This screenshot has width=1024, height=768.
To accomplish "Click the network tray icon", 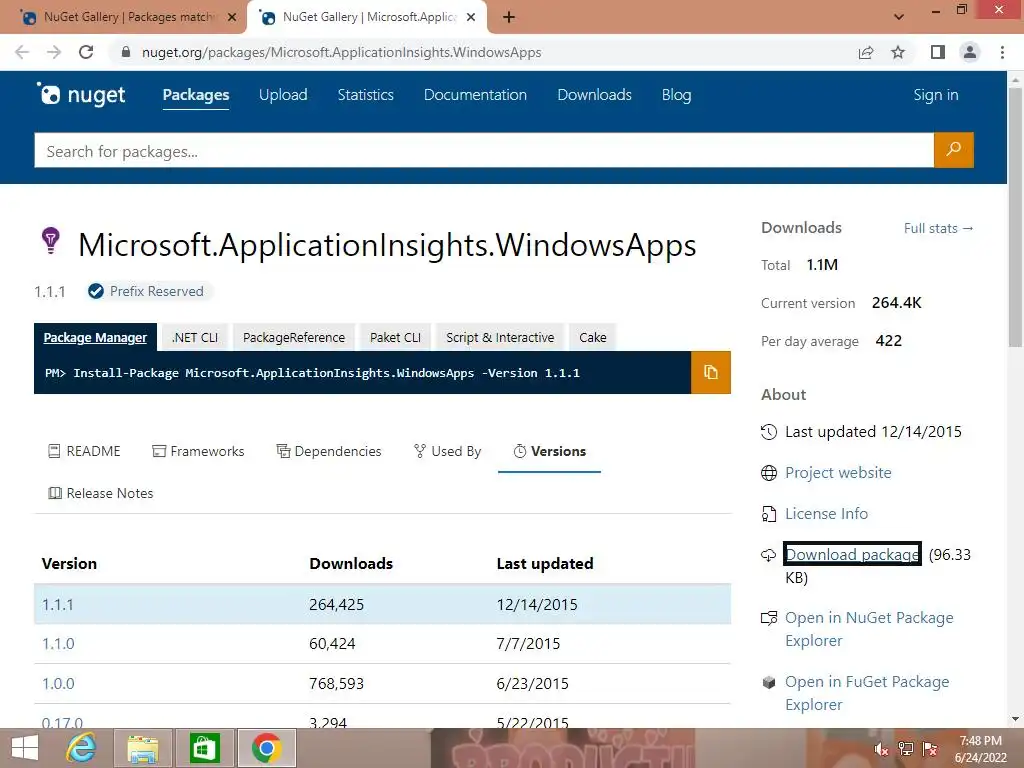I will click(x=906, y=749).
